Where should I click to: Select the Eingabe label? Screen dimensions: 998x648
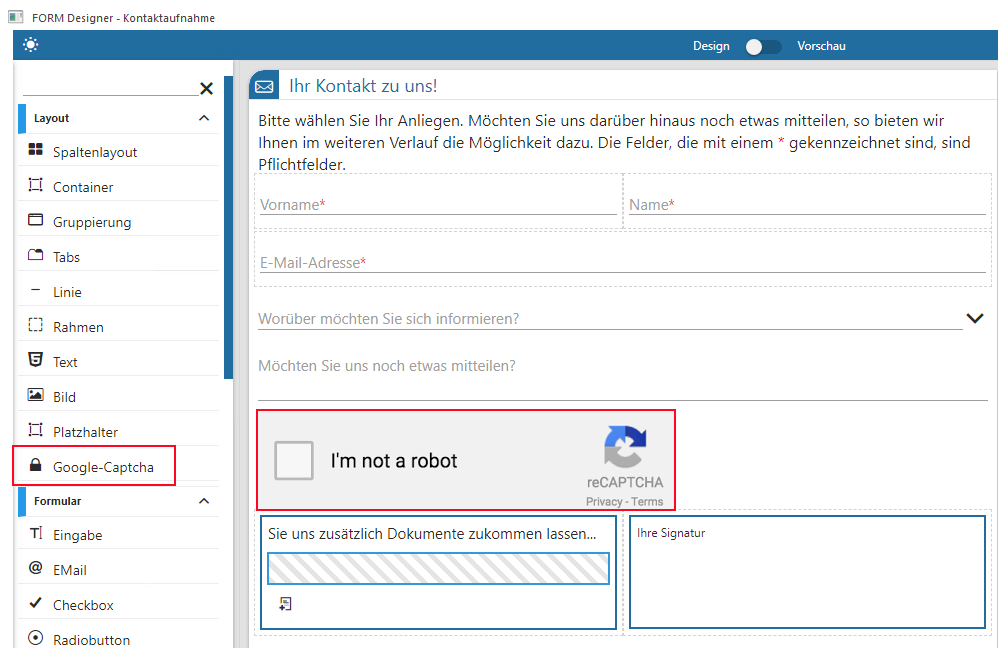point(77,535)
